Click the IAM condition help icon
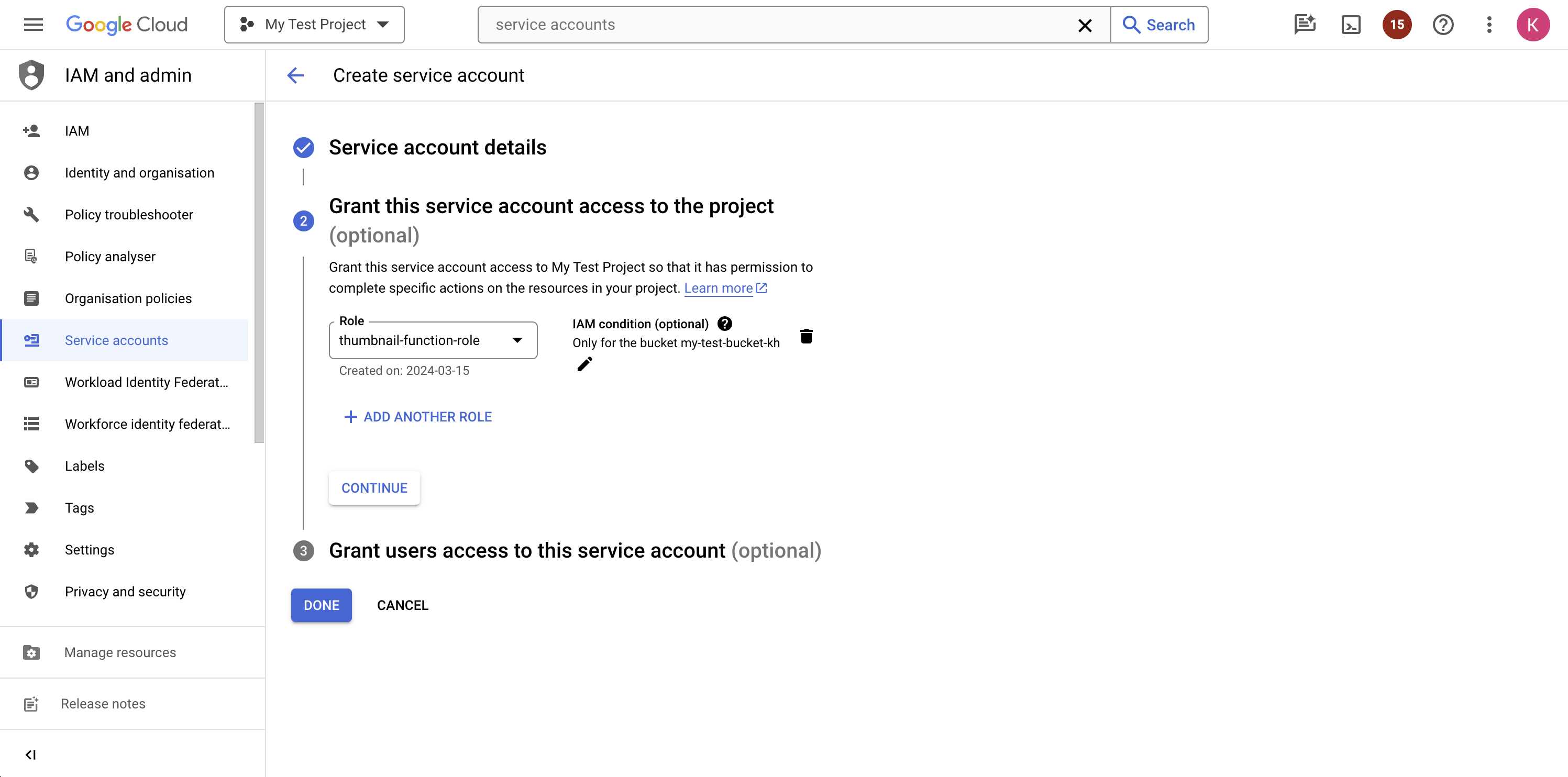1568x777 pixels. click(724, 324)
